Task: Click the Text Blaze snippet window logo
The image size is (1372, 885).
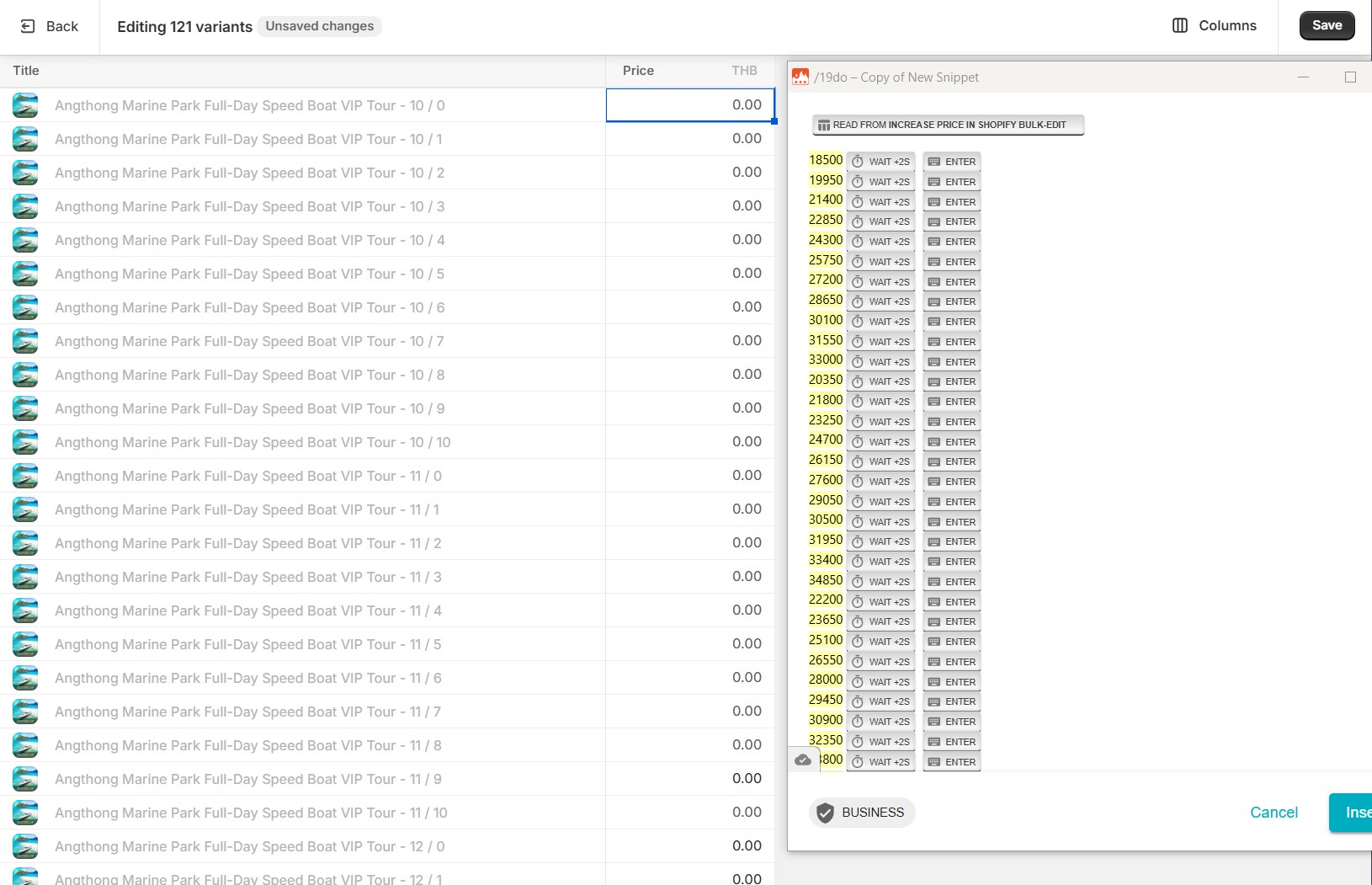Action: [800, 77]
